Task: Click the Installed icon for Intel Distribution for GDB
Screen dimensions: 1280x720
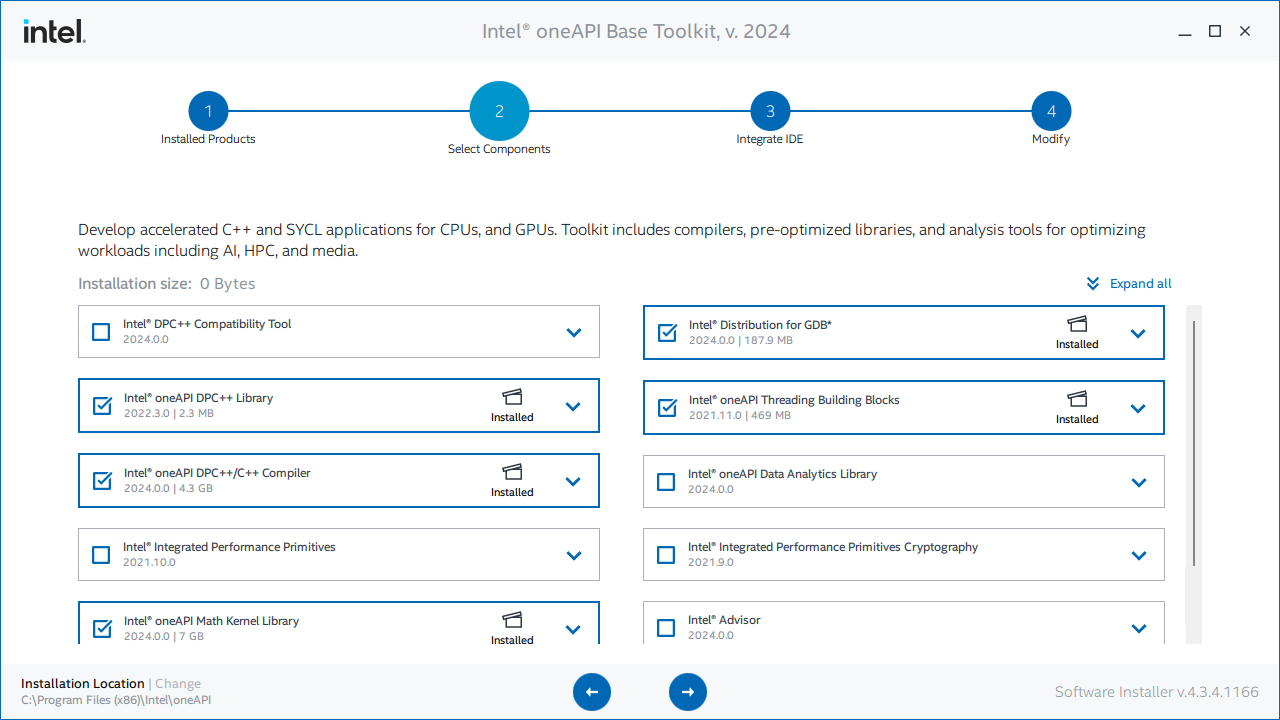Action: (x=1077, y=325)
